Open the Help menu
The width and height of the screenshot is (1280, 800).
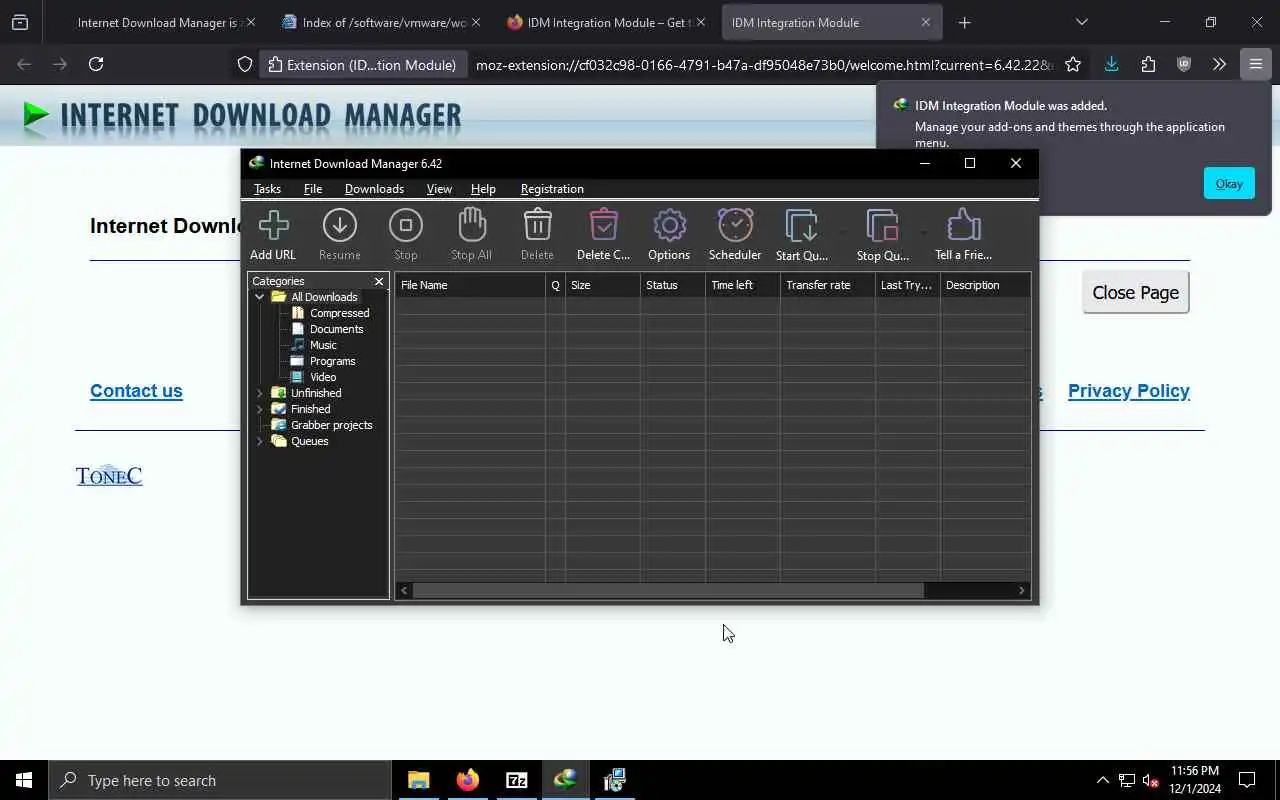(483, 189)
